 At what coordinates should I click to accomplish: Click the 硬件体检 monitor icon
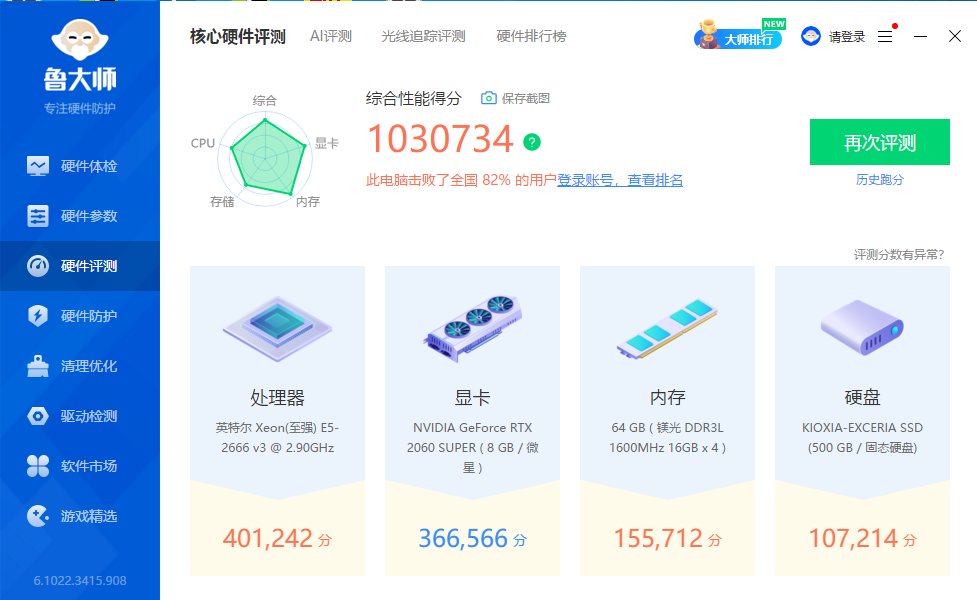[38, 166]
